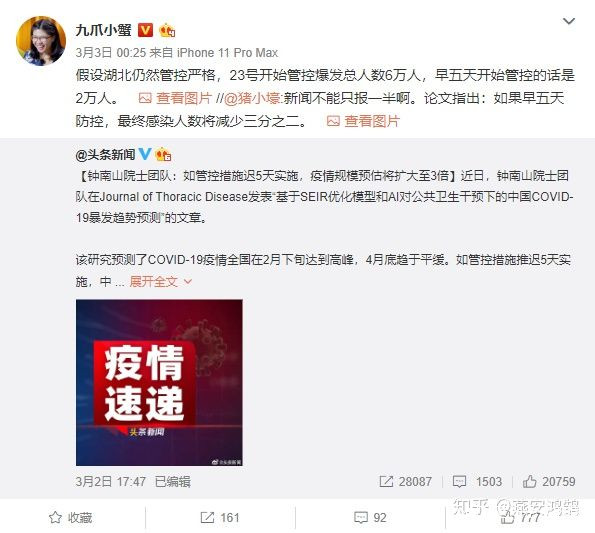Screen dimensions: 595x533
Task: Click the 收藏 star to favorite post
Action: [71, 517]
